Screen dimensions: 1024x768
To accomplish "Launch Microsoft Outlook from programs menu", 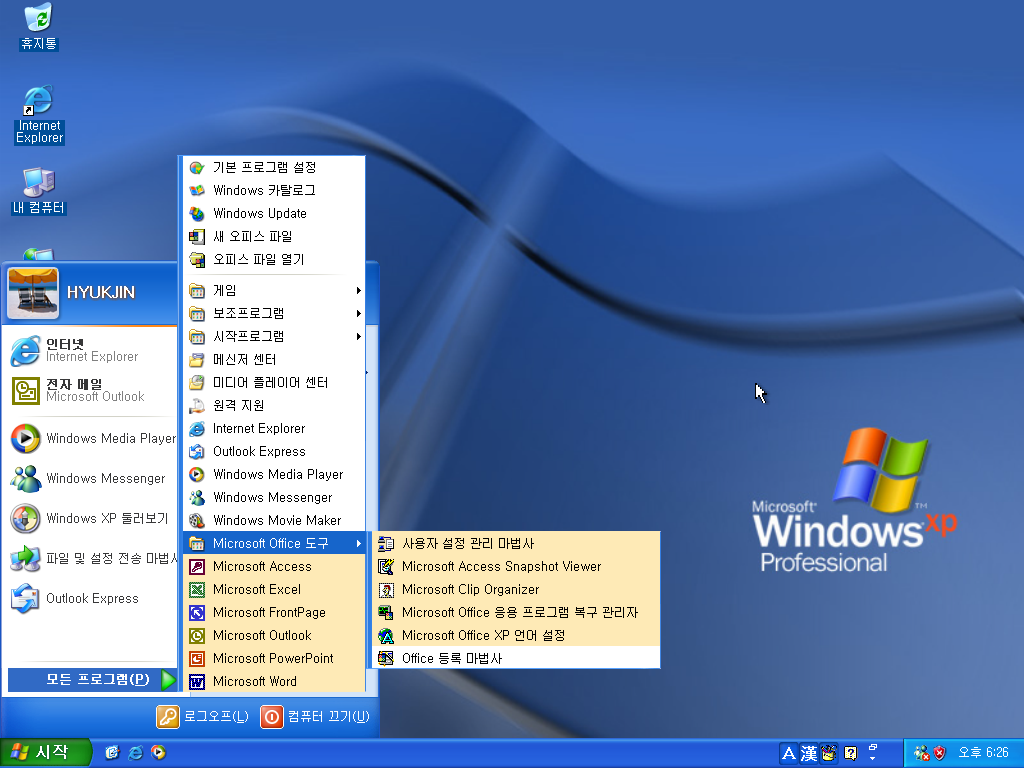I will [x=274, y=635].
